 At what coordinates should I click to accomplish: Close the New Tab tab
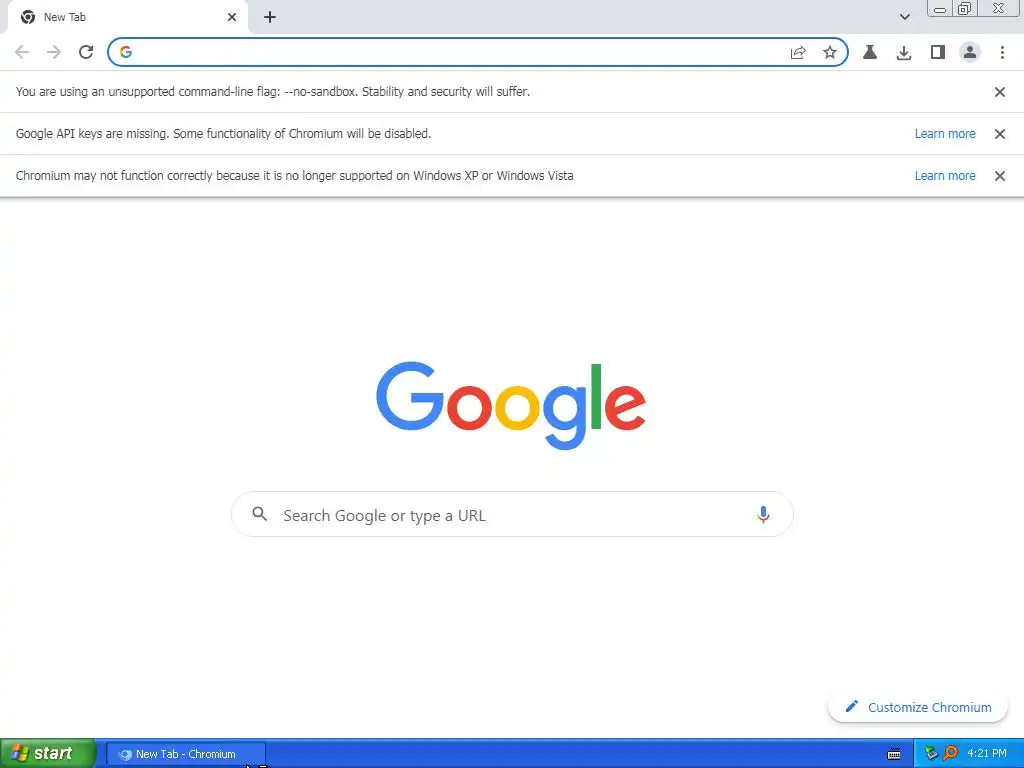(232, 17)
